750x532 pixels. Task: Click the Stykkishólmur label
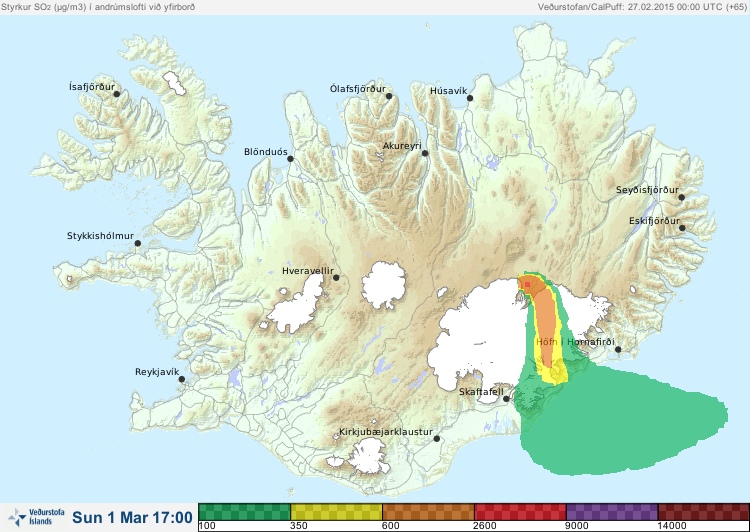click(100, 236)
